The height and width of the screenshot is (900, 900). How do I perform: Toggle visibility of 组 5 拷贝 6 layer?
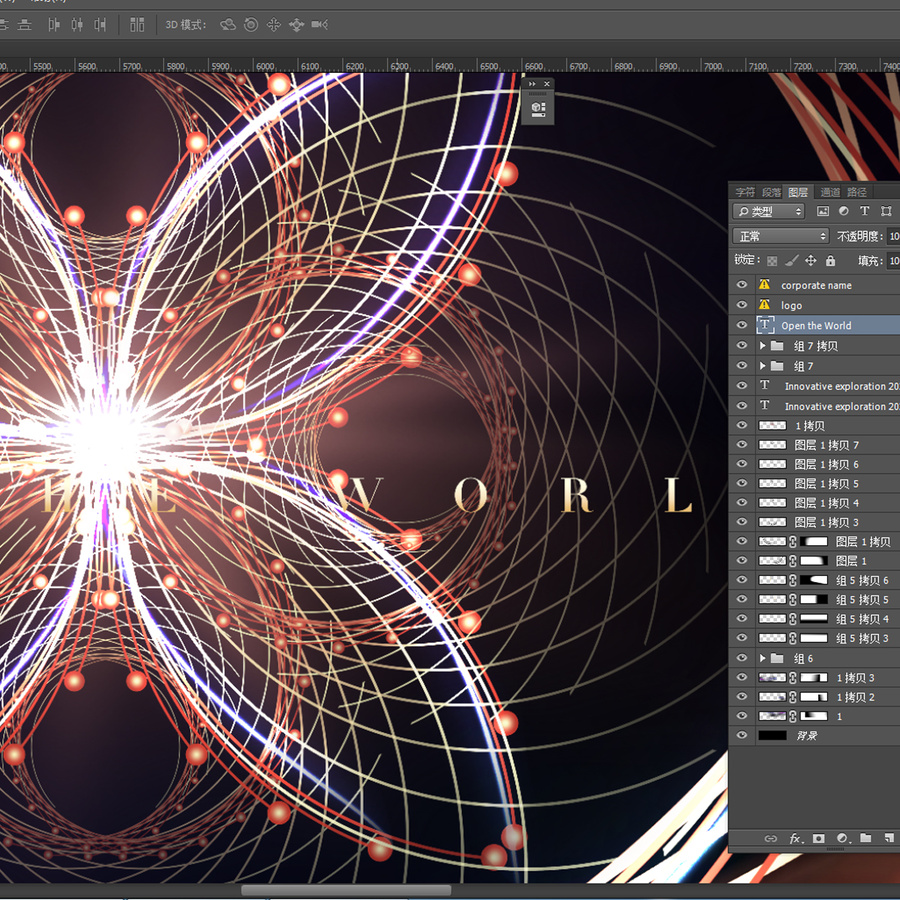click(x=742, y=580)
